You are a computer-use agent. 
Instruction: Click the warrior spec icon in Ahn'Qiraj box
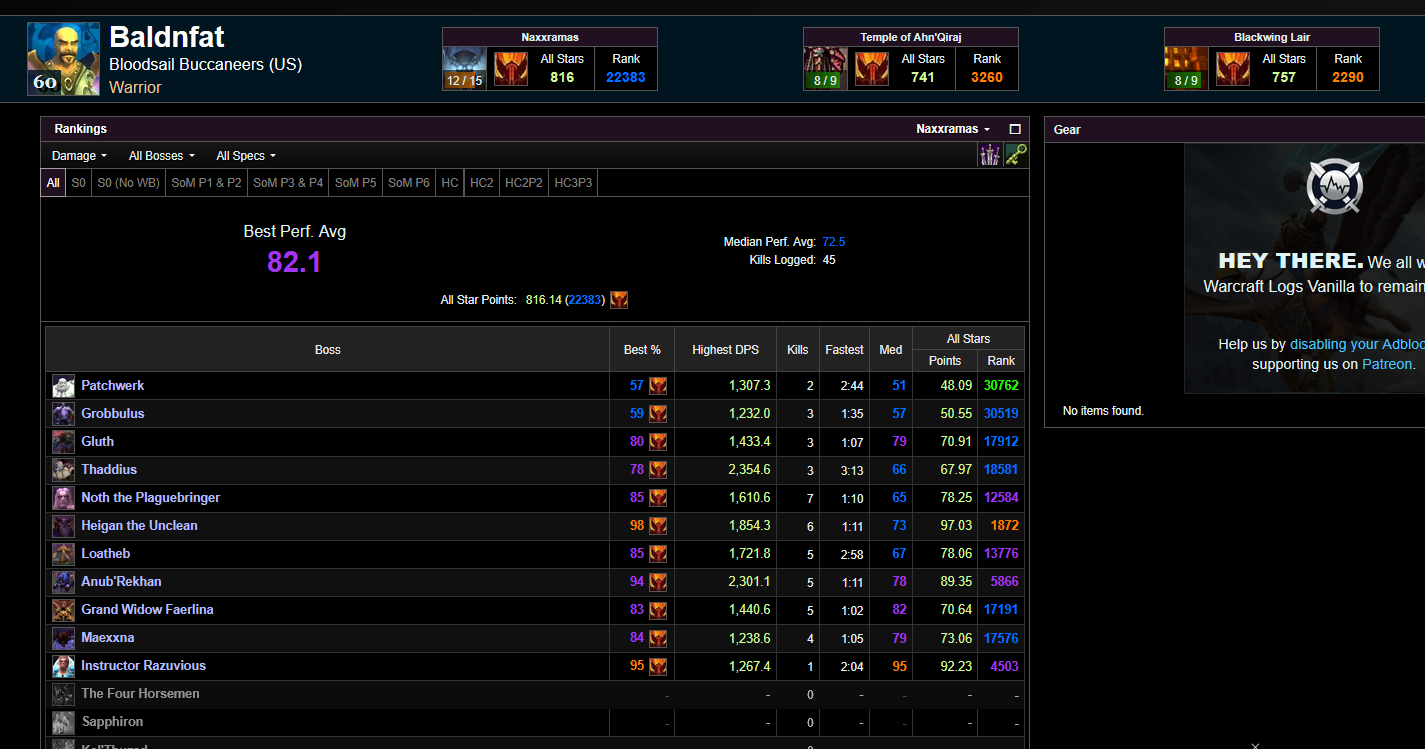[872, 69]
